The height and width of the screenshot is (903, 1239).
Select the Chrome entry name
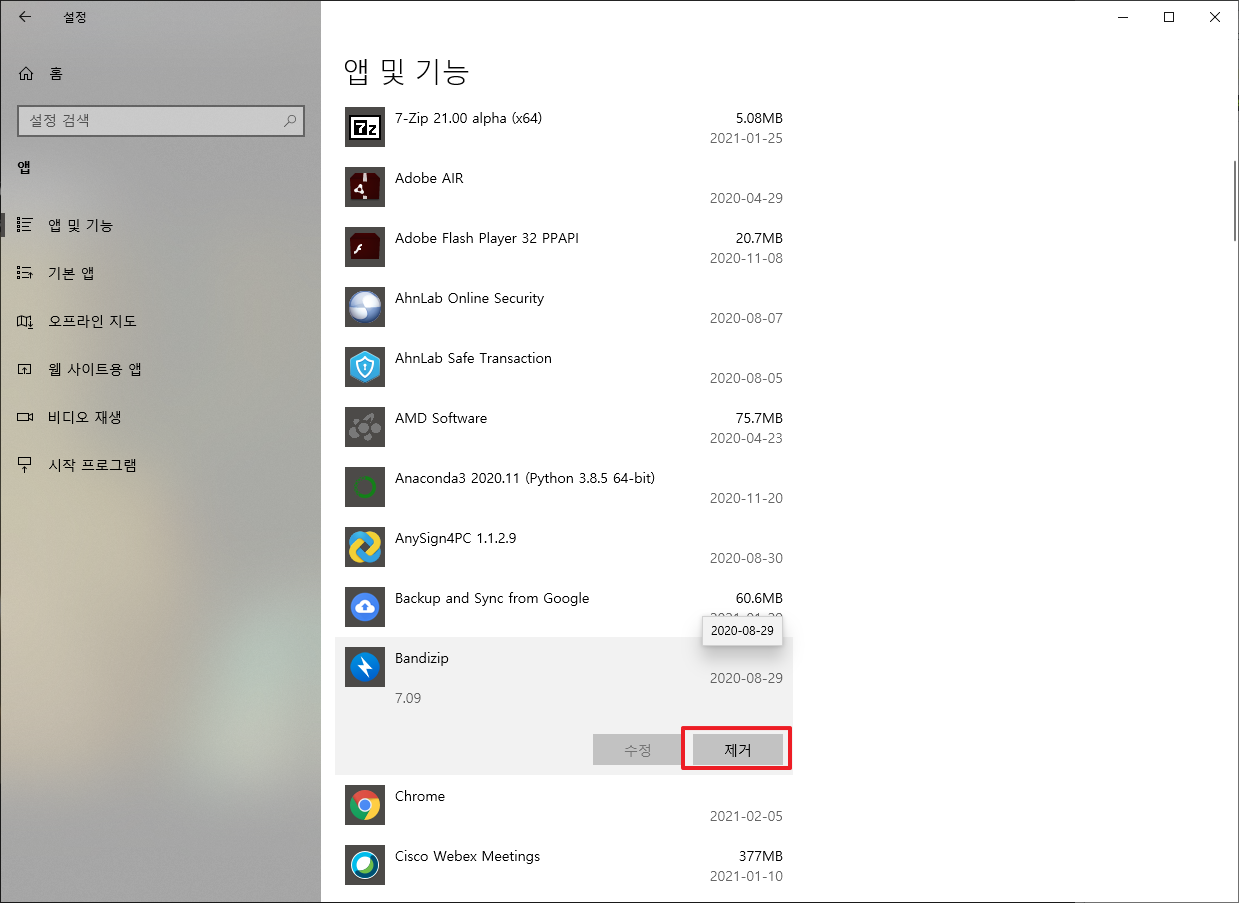pyautogui.click(x=420, y=796)
